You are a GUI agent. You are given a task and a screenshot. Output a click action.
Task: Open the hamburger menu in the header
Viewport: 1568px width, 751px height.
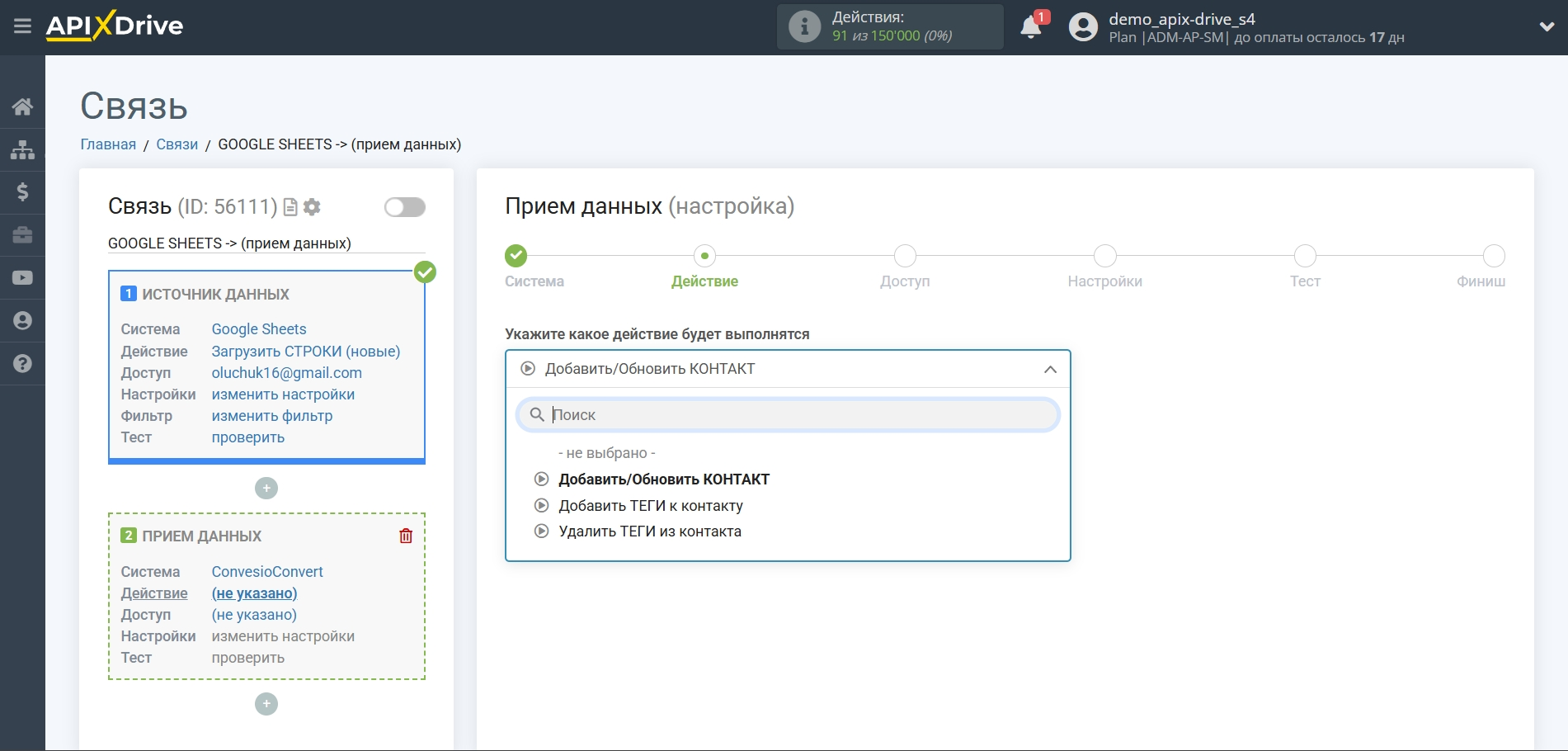tap(22, 26)
